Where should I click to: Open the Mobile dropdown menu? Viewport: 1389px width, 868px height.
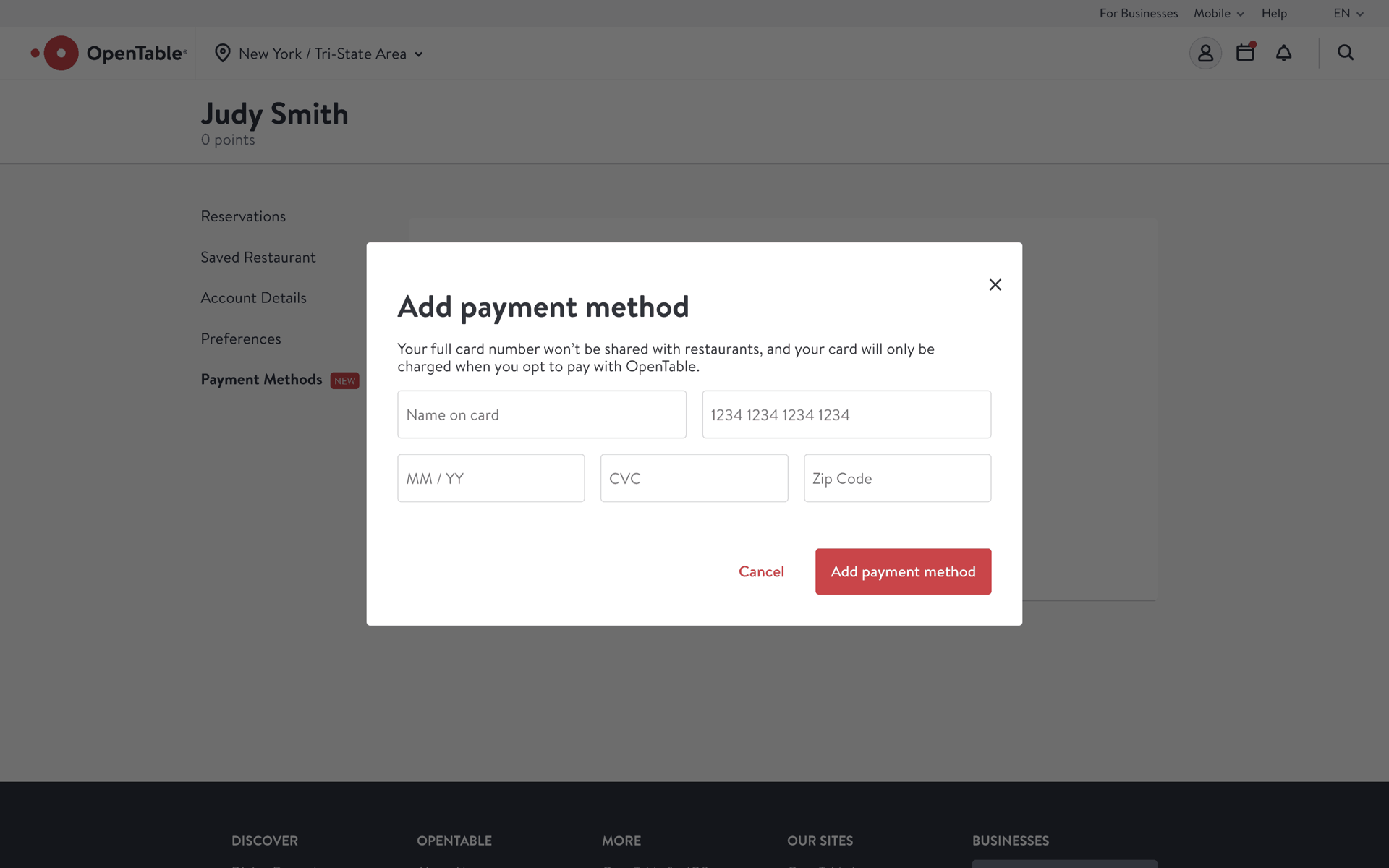(1218, 13)
